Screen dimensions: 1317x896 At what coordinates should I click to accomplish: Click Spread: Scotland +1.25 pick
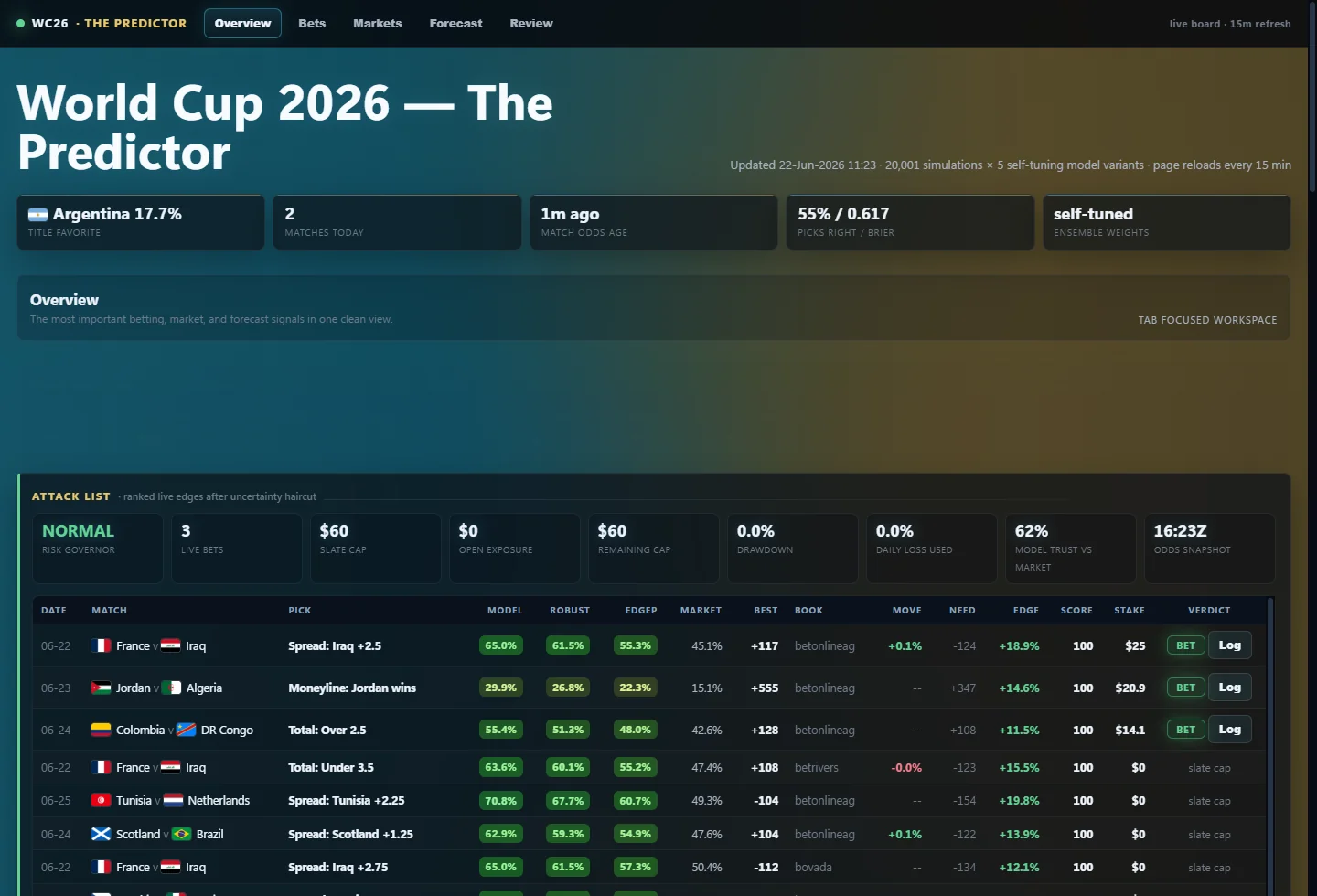pos(350,835)
